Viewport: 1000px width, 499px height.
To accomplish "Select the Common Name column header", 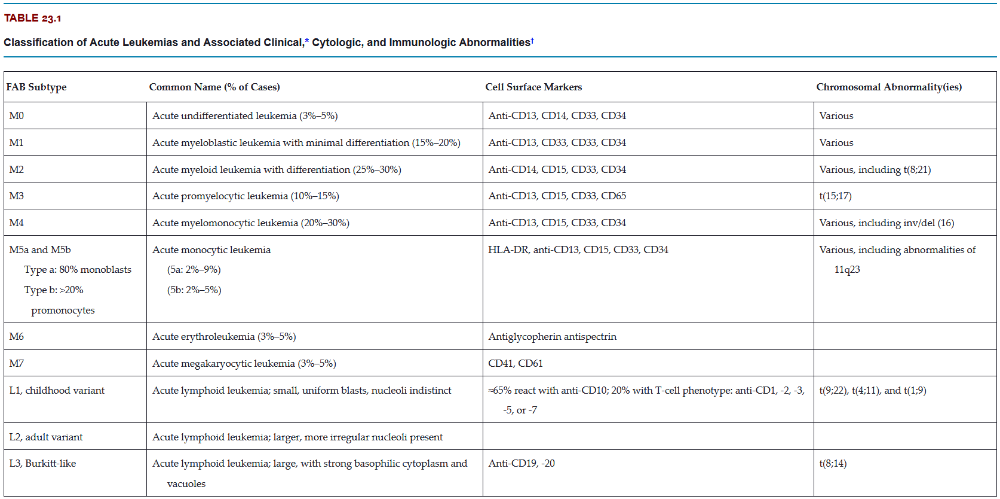I will coord(214,87).
